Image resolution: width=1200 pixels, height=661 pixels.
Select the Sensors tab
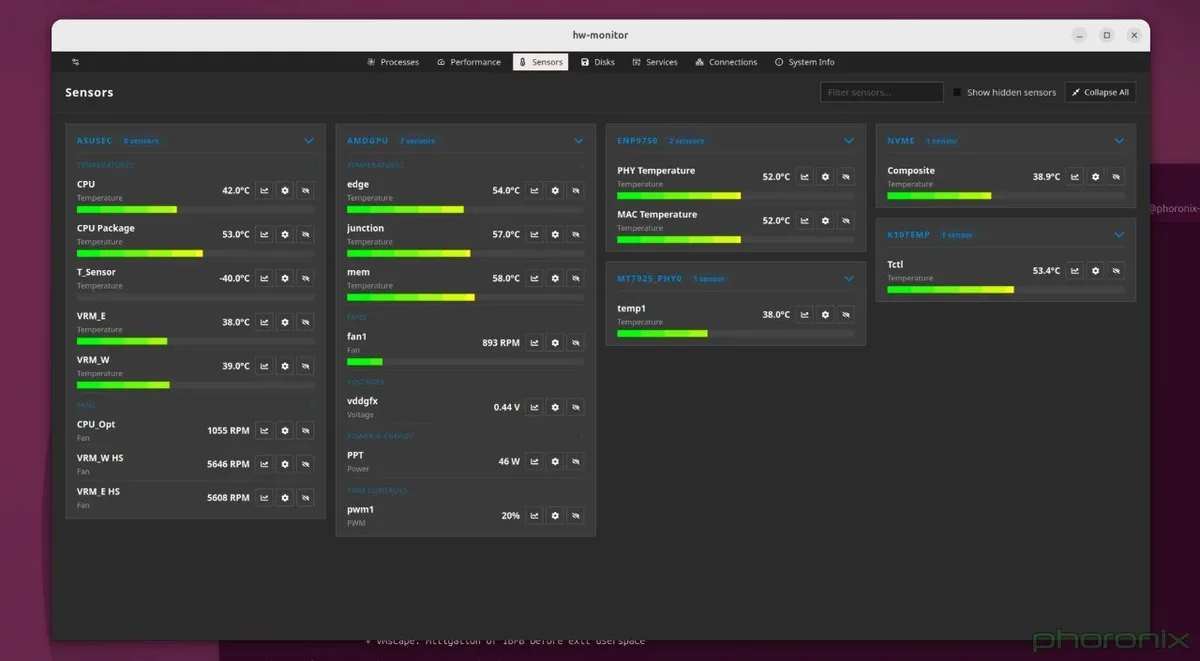pyautogui.click(x=541, y=62)
